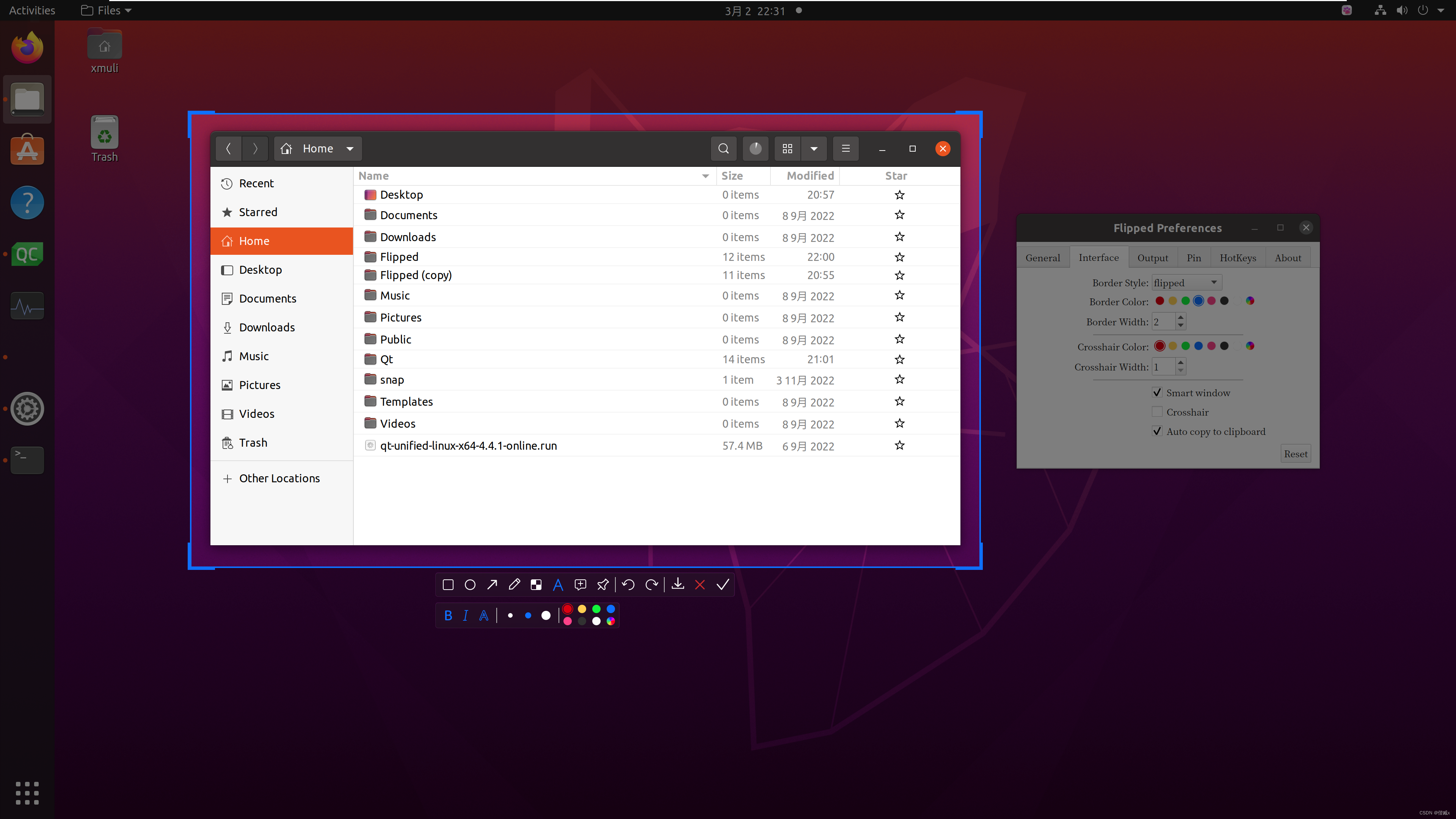Screen dimensions: 1456x819
Task: Redo the annotation
Action: tap(651, 584)
